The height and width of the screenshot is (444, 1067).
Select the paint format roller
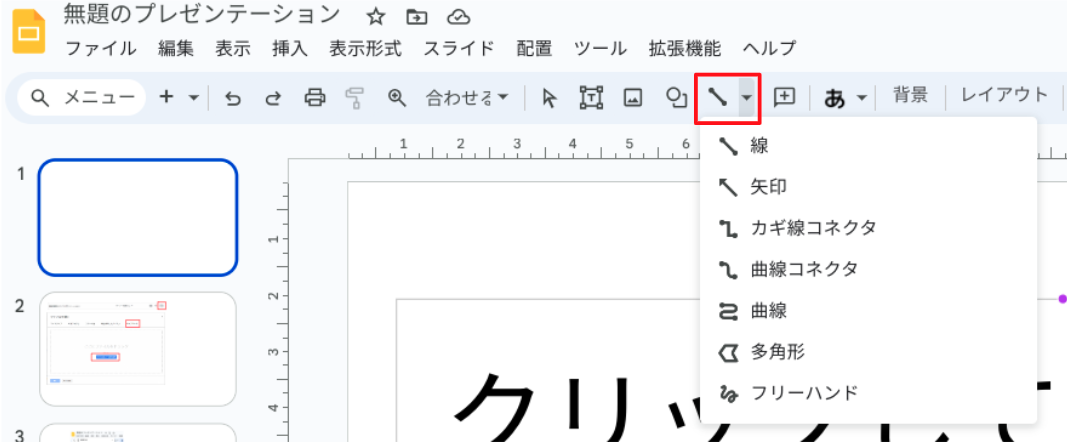(x=354, y=98)
